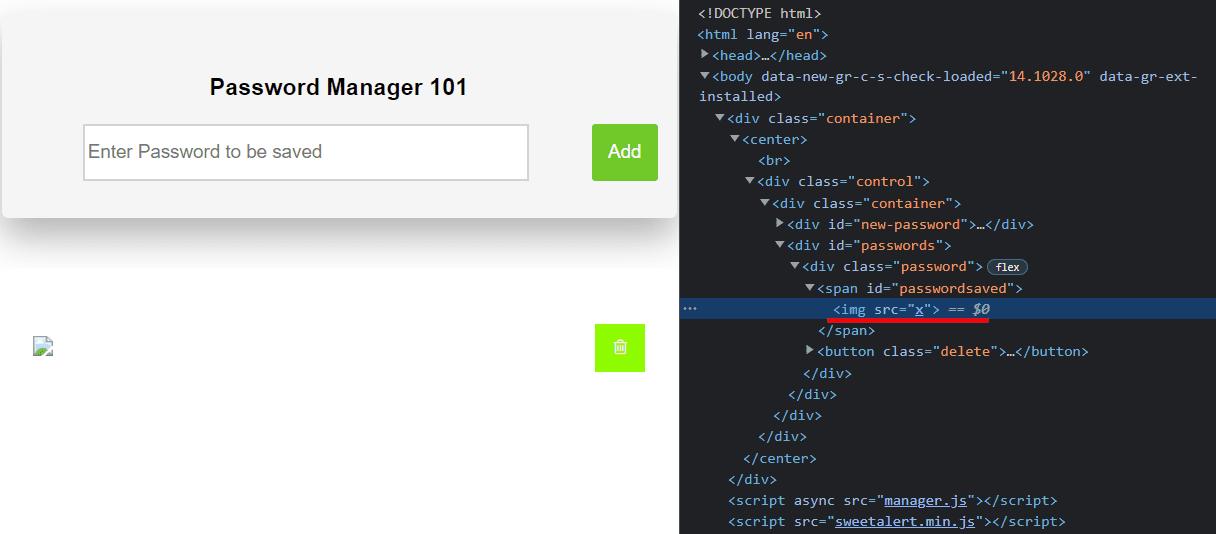Click the flex badge in DOM tree
This screenshot has height=534, width=1216.
click(x=1007, y=267)
